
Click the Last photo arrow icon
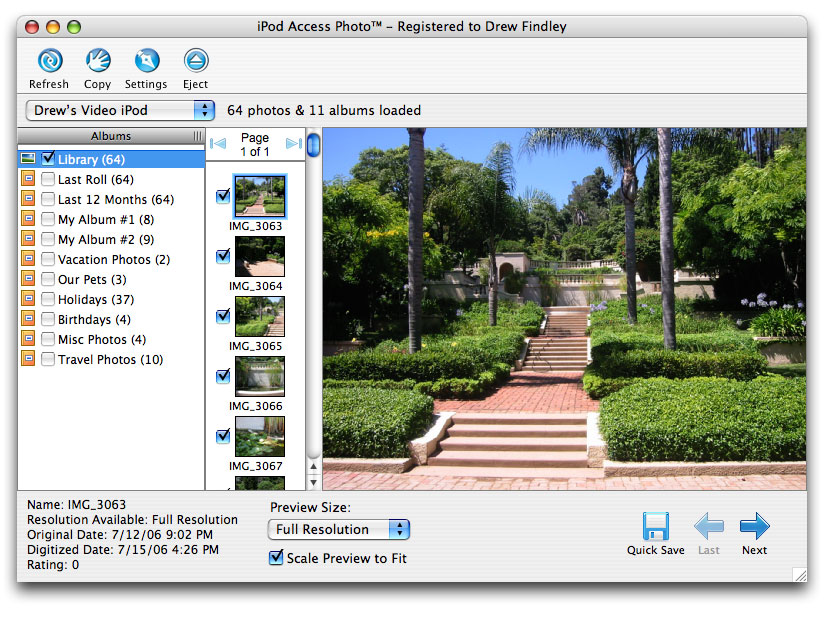[709, 526]
